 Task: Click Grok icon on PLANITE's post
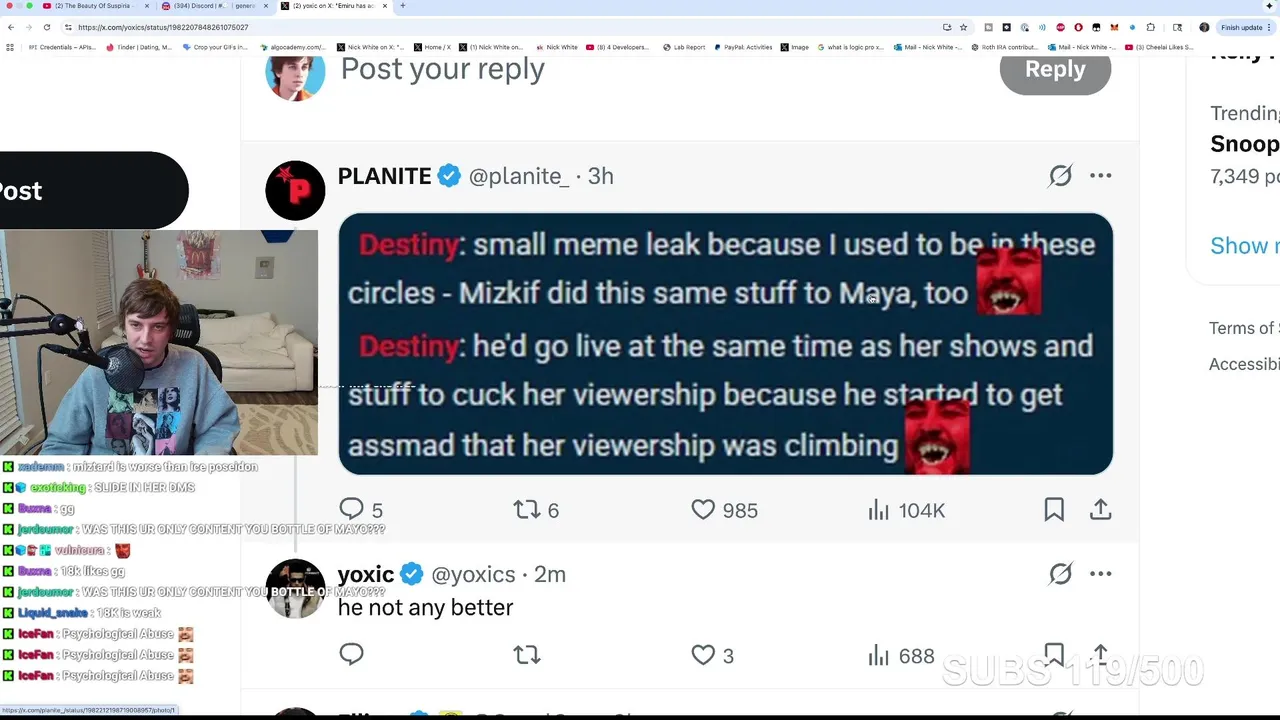tap(1060, 176)
